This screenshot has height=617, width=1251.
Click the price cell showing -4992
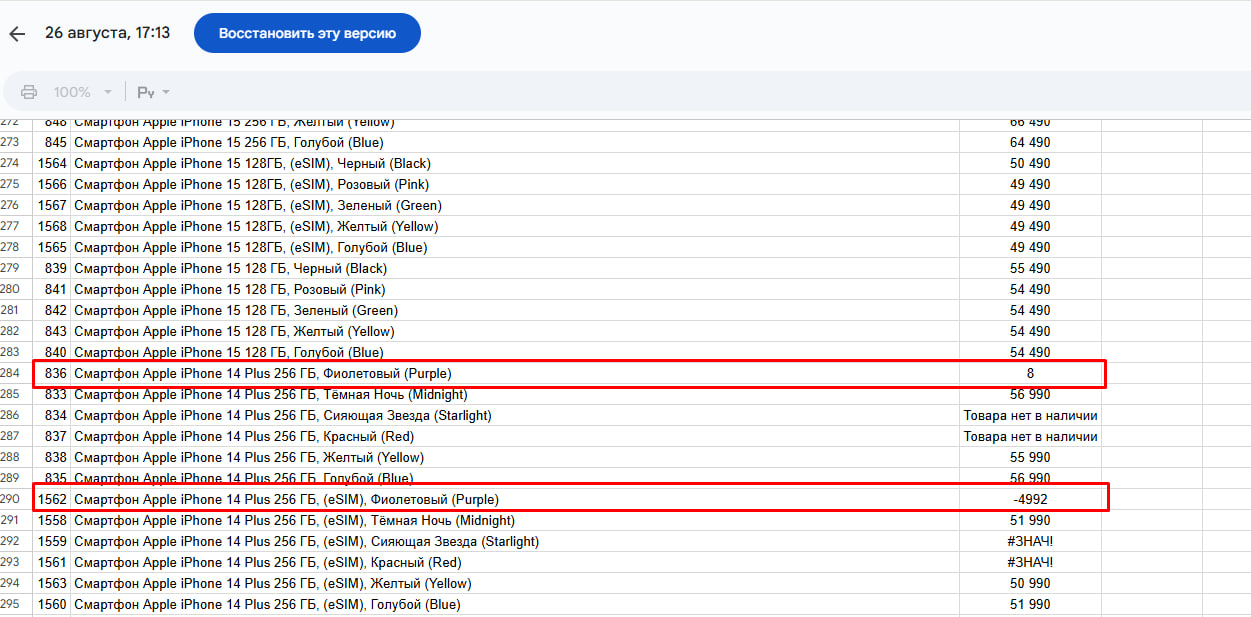(1030, 499)
